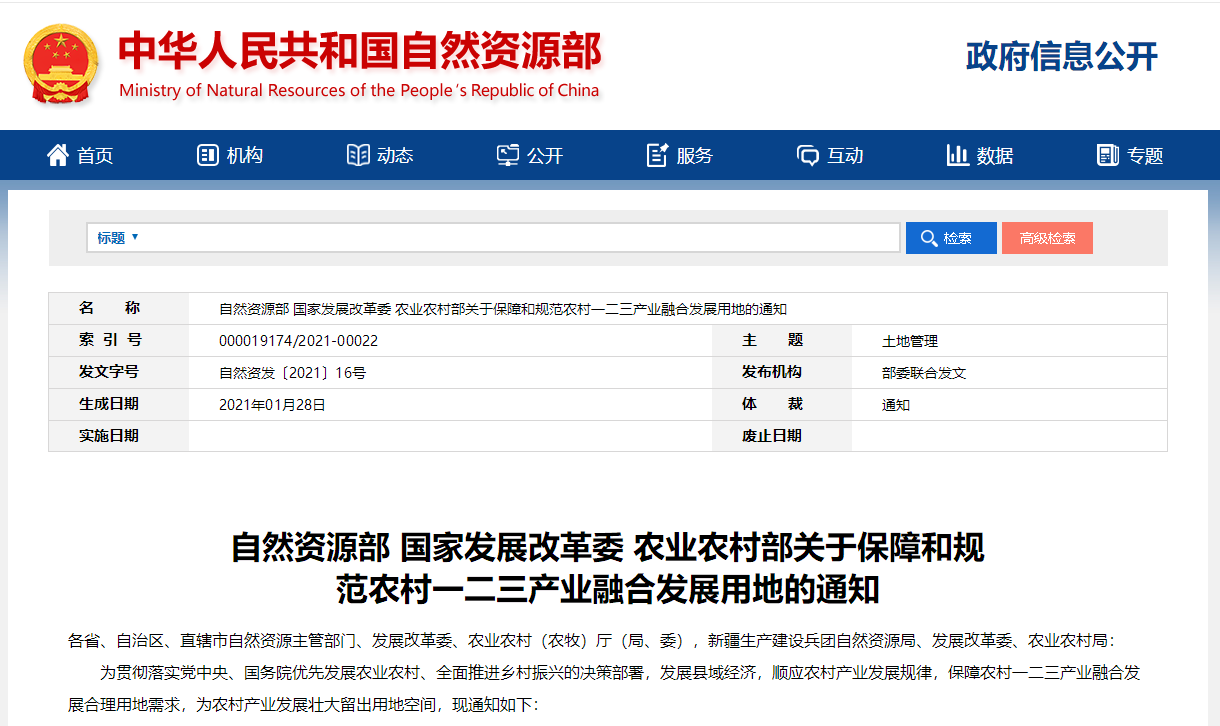Viewport: 1220px width, 726px height.
Task: Click the paragraph starting 为贯彻落实党中央
Action: (604, 688)
